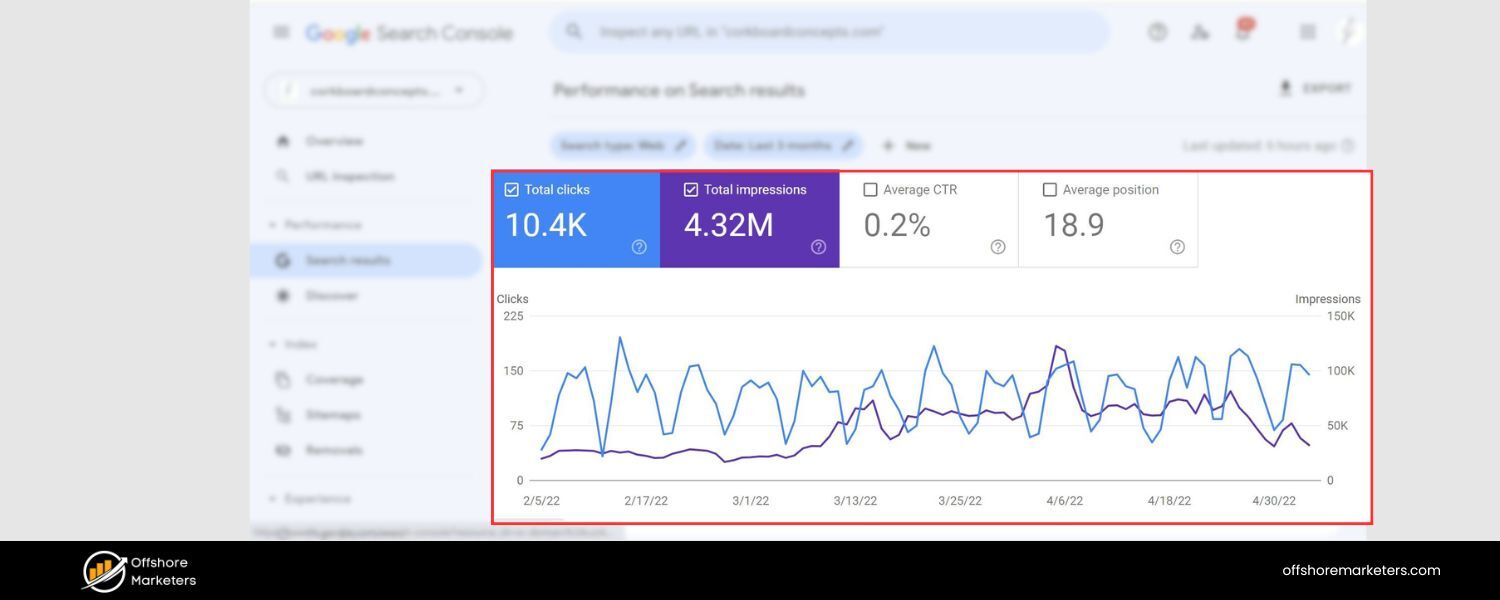Open the help menu icon

click(x=1157, y=31)
